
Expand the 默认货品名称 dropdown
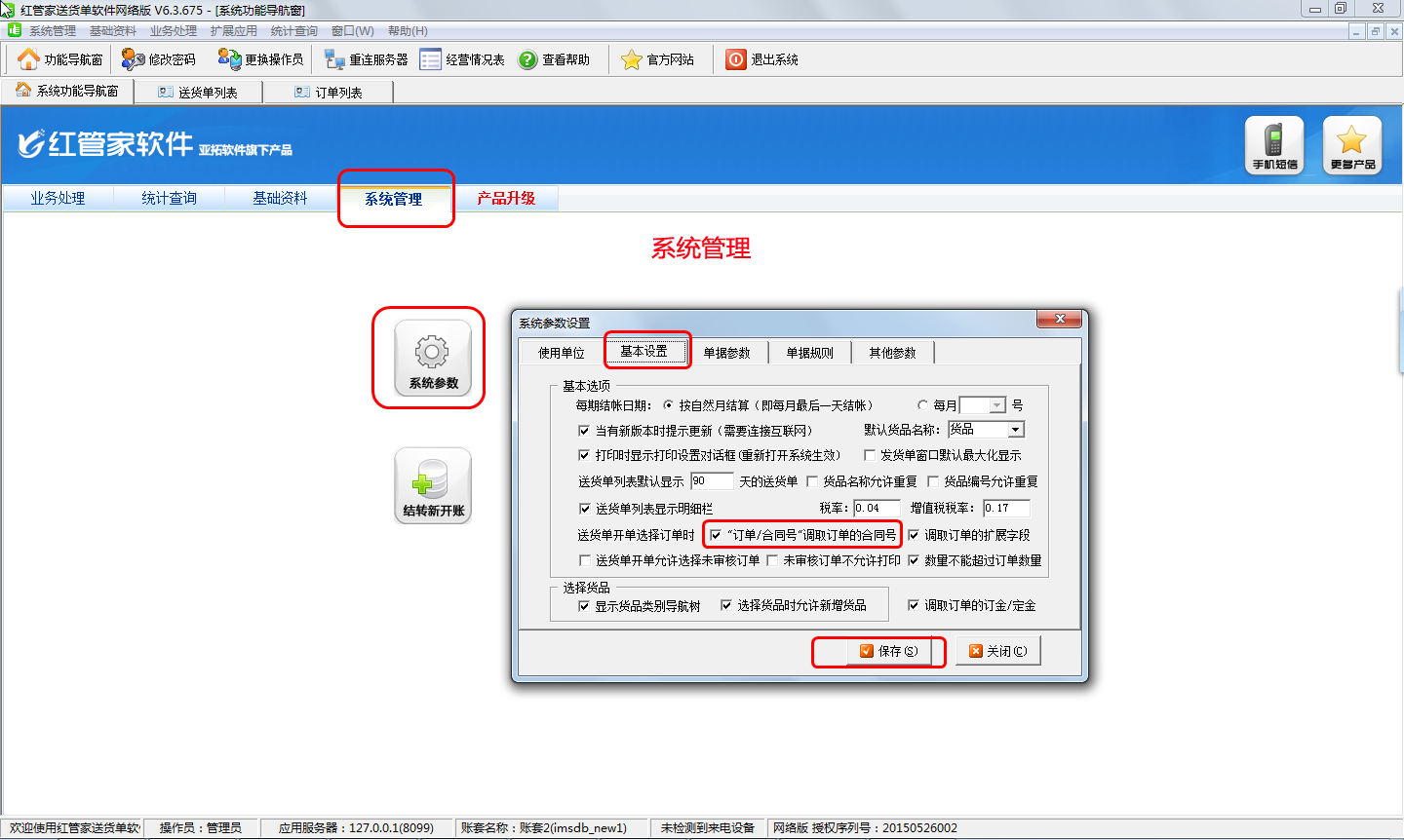(1016, 430)
